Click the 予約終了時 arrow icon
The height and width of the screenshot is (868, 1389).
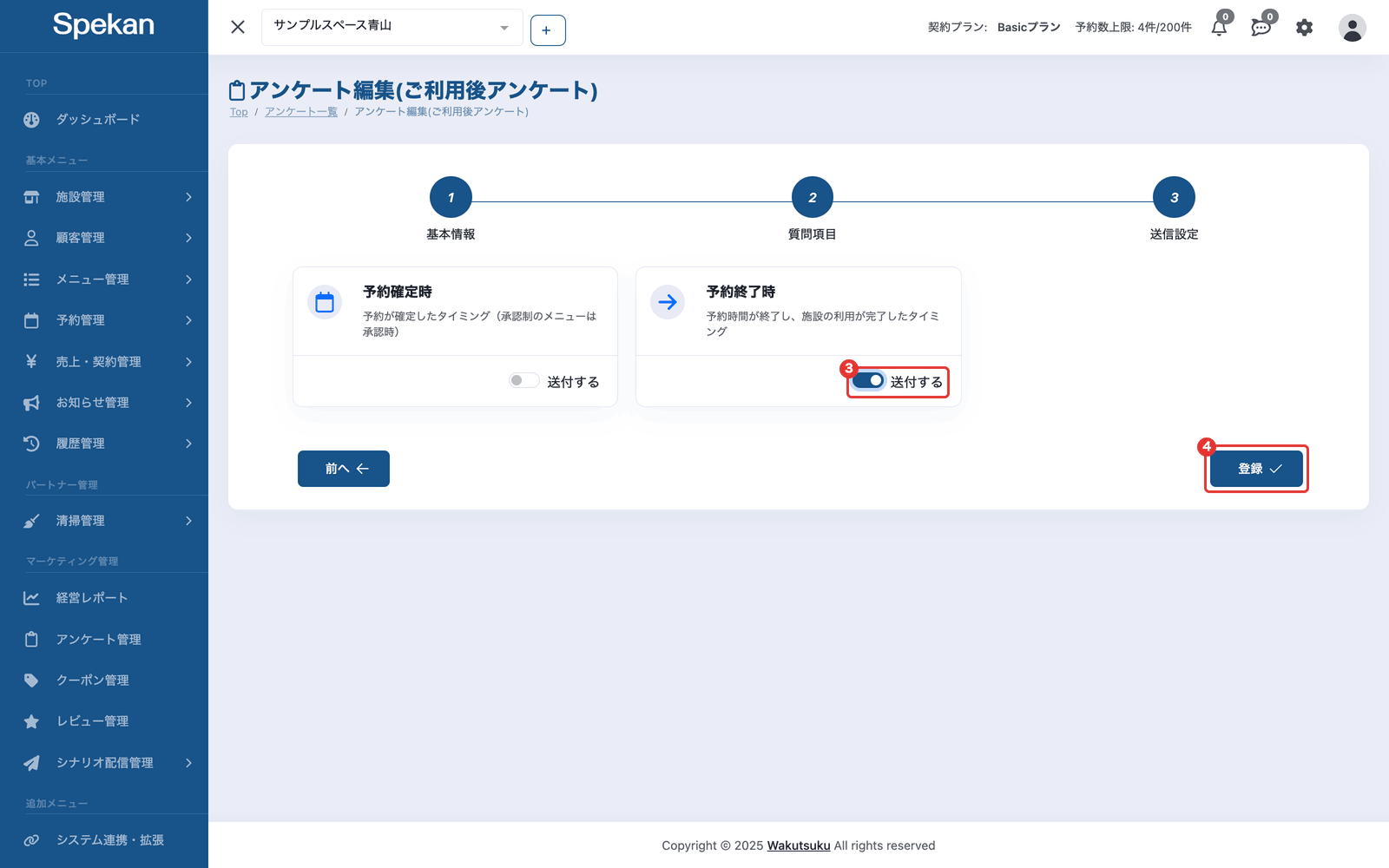click(x=668, y=302)
